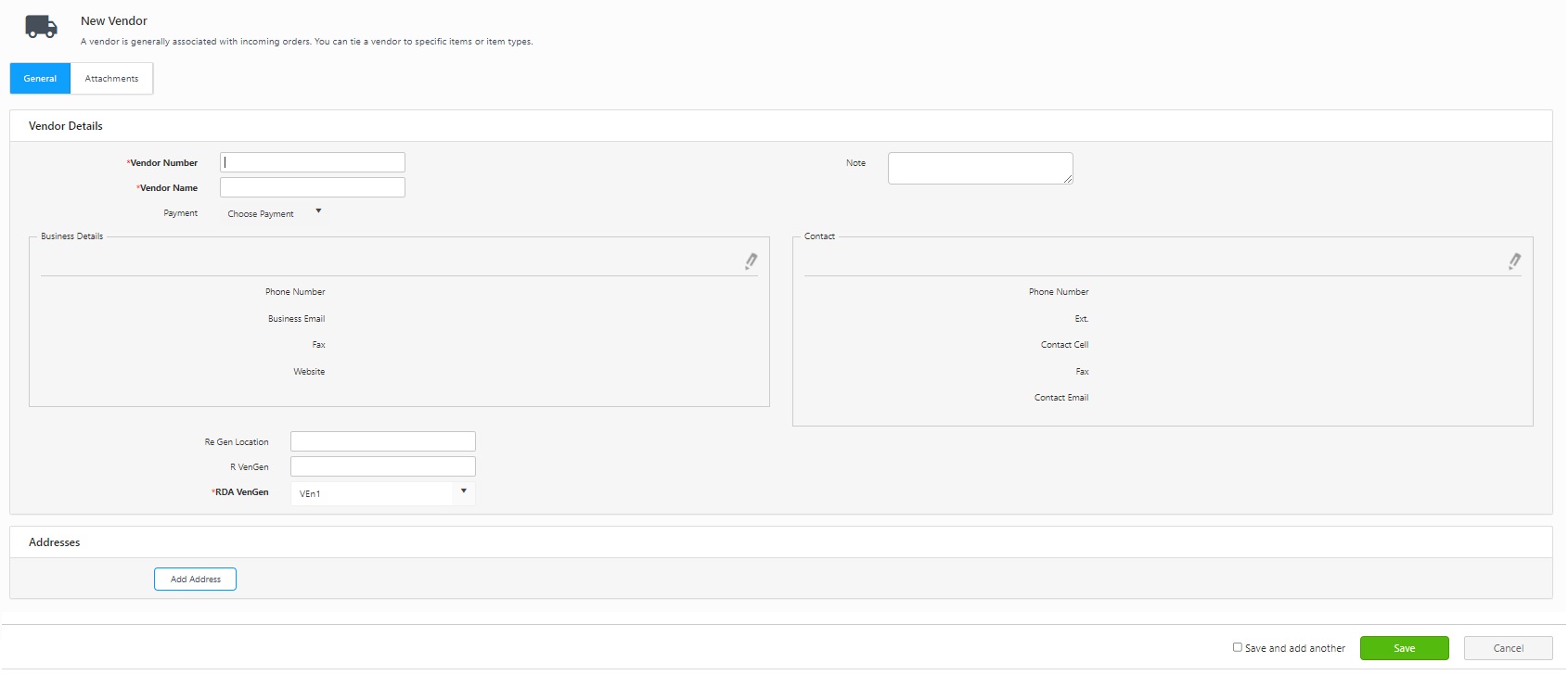Click the Contact section pencil edit icon

tap(1514, 261)
